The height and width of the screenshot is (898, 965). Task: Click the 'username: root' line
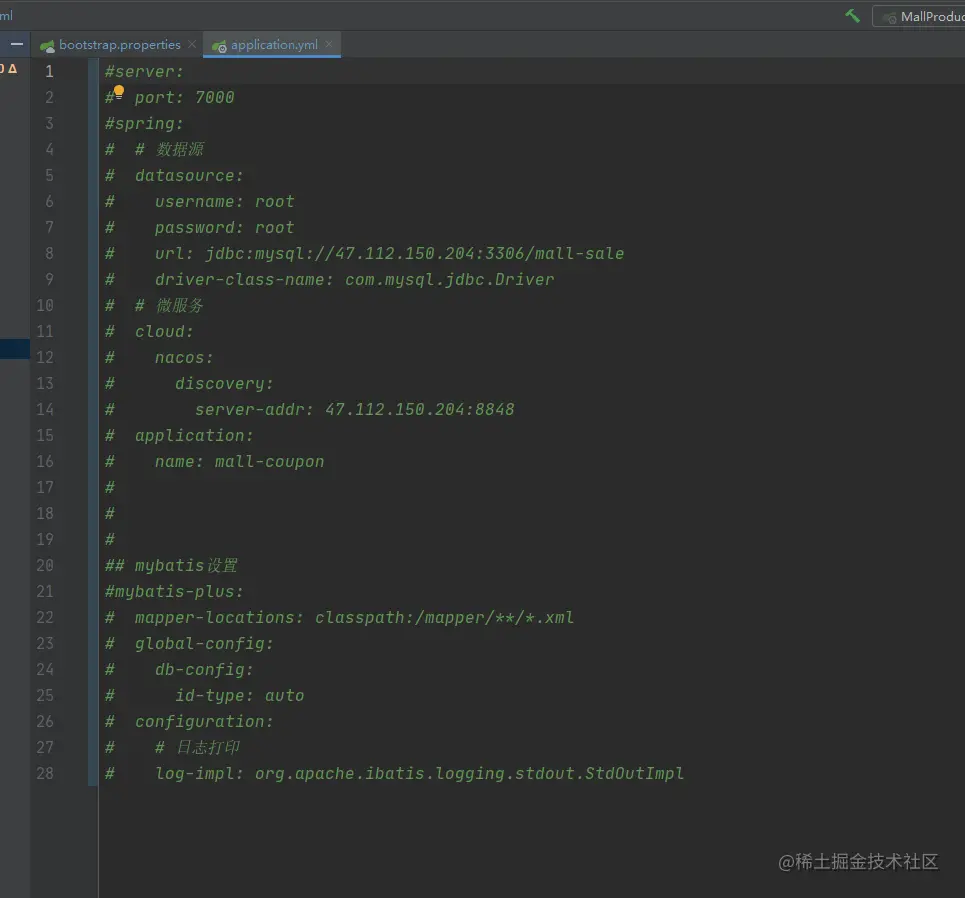(x=225, y=201)
